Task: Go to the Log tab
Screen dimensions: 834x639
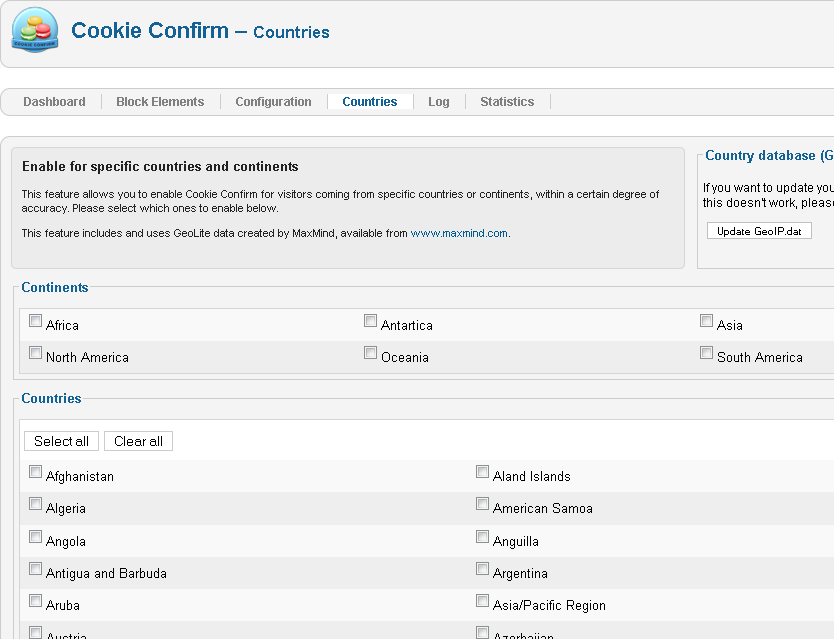Action: 439,102
